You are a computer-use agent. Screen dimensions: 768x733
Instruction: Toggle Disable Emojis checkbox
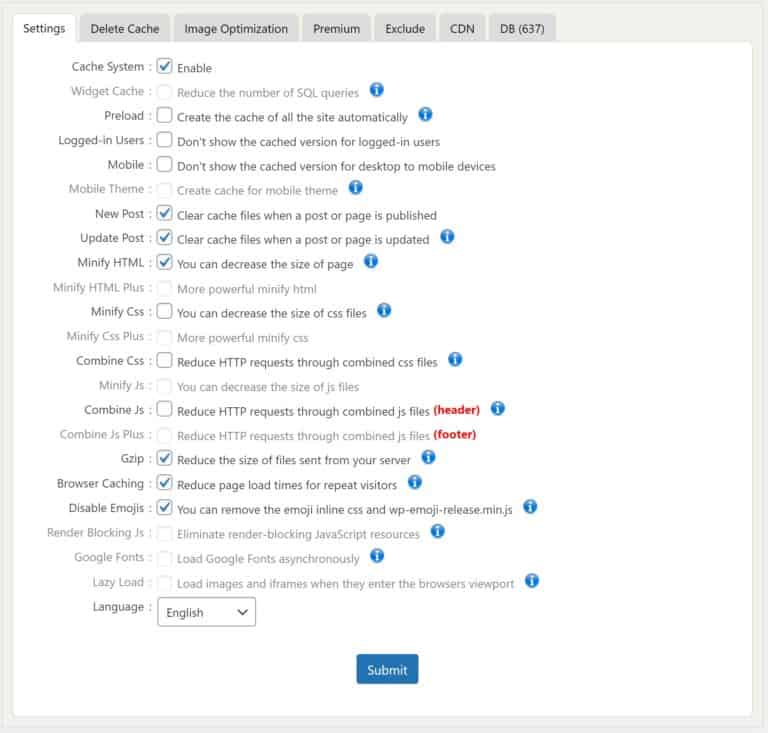[165, 507]
